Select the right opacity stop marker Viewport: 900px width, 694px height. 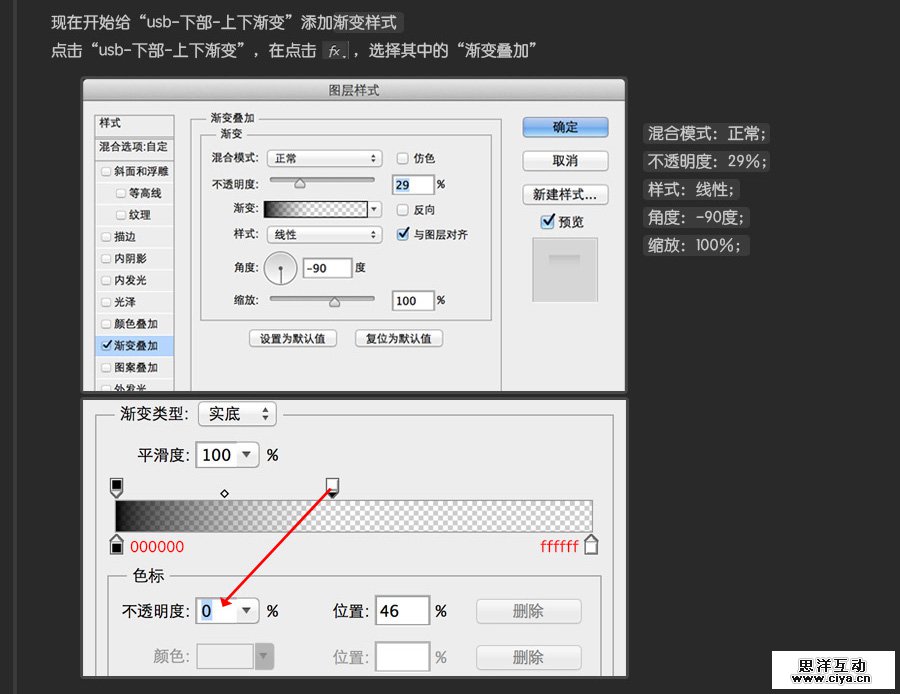coord(332,485)
